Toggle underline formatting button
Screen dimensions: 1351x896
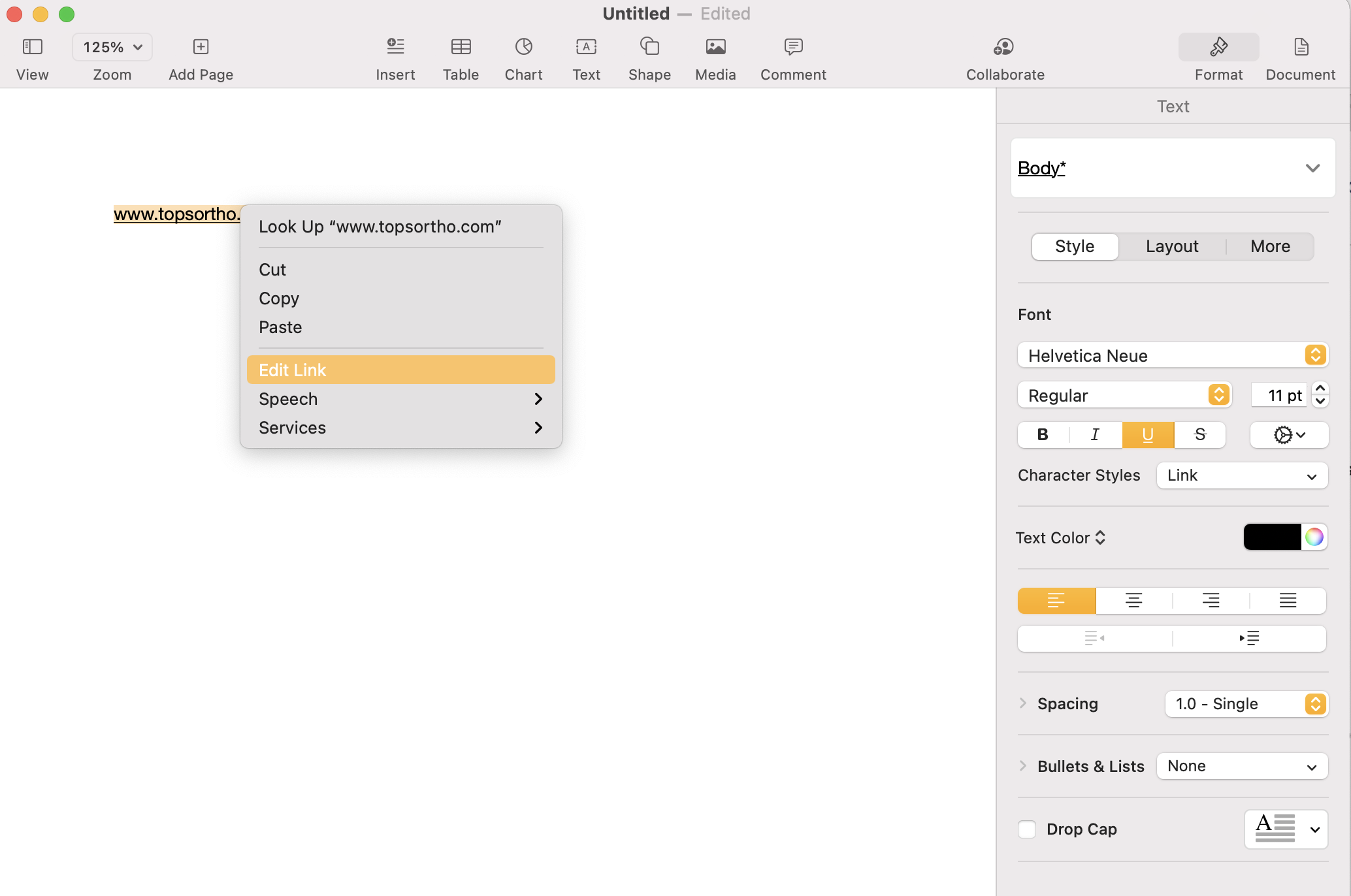tap(1148, 435)
